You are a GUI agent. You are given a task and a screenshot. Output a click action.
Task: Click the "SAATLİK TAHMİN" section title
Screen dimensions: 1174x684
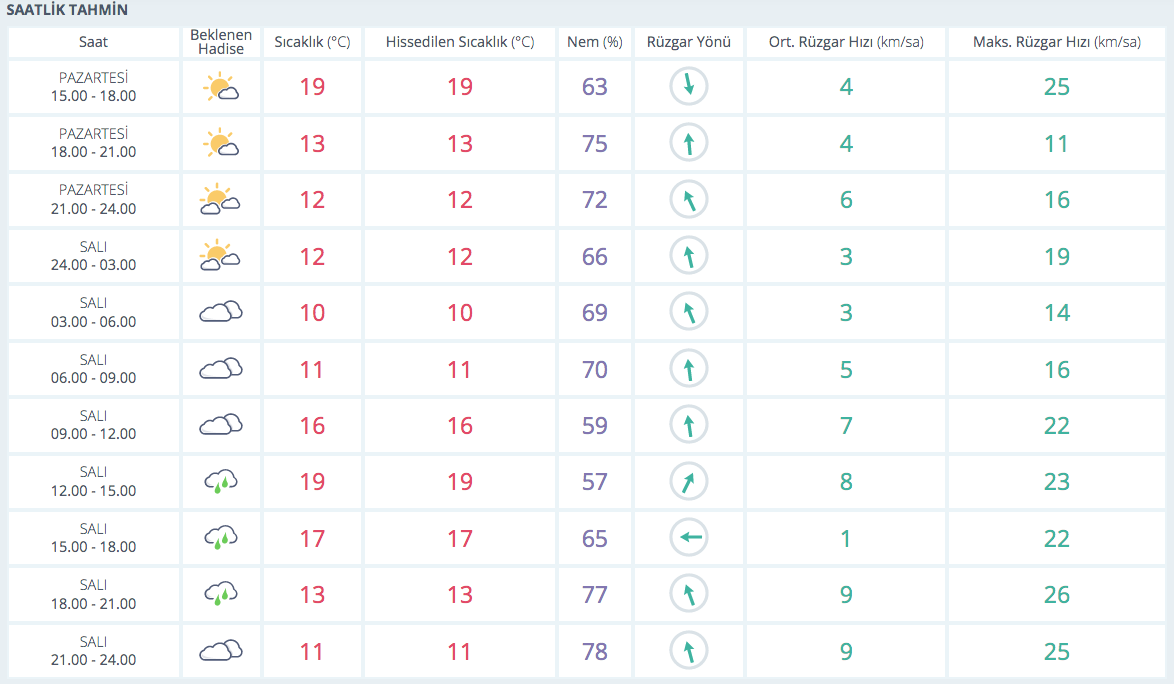pos(67,10)
